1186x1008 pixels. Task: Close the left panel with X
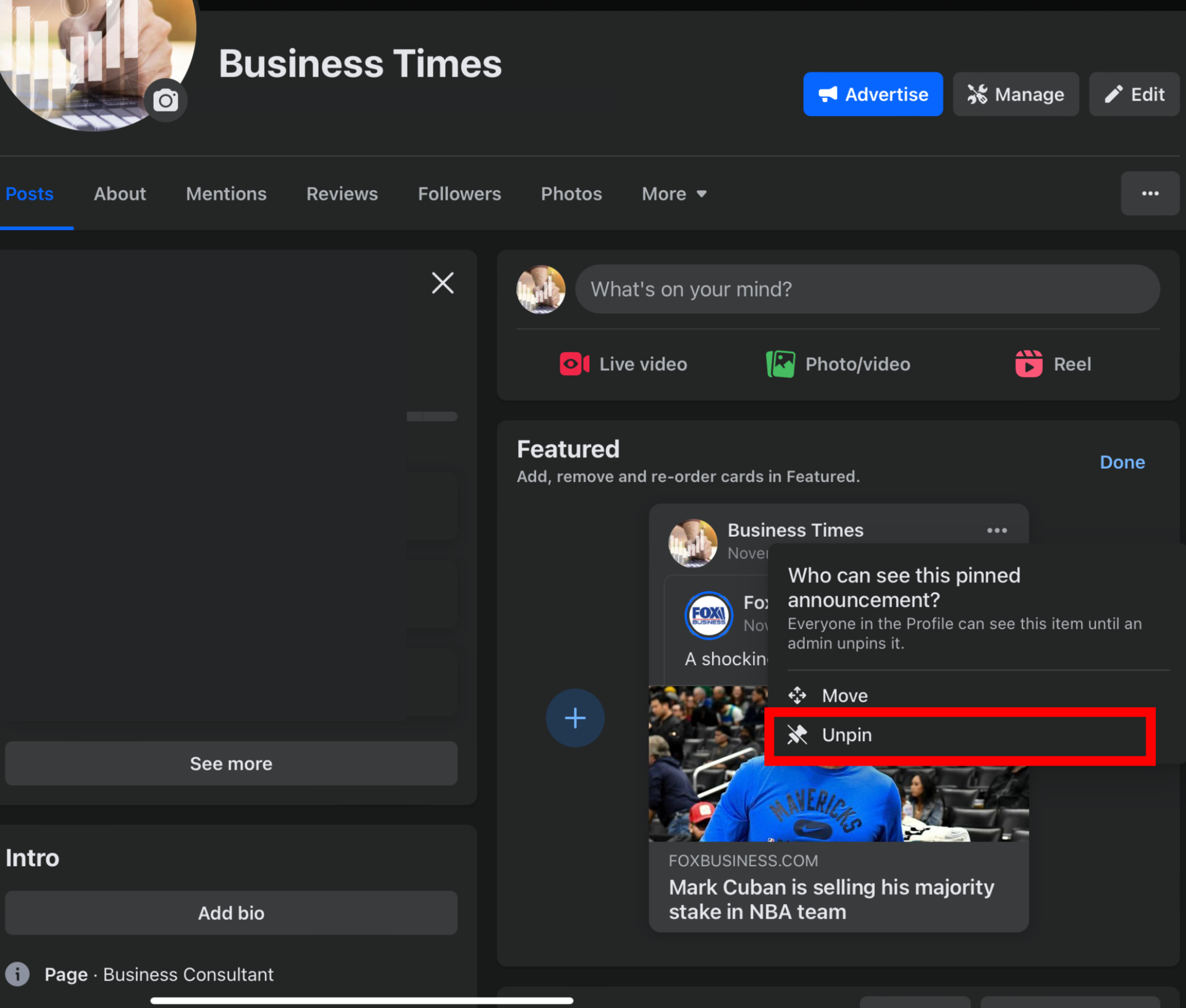pyautogui.click(x=442, y=283)
